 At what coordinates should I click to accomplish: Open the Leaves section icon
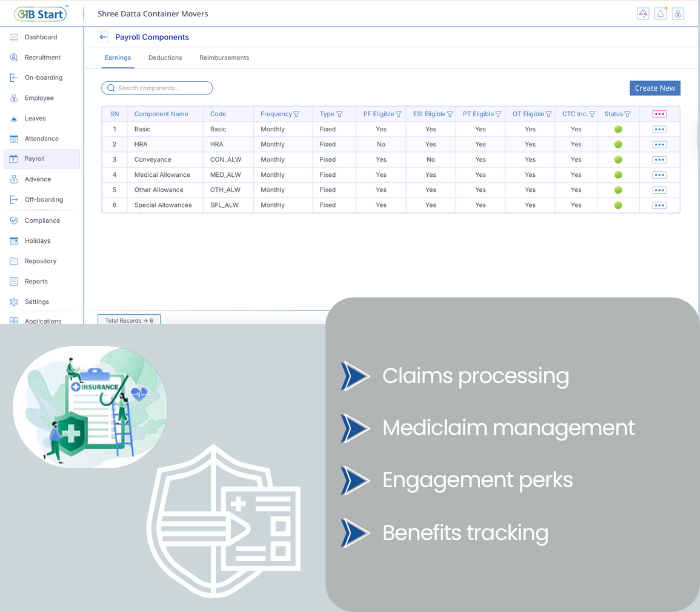14,118
